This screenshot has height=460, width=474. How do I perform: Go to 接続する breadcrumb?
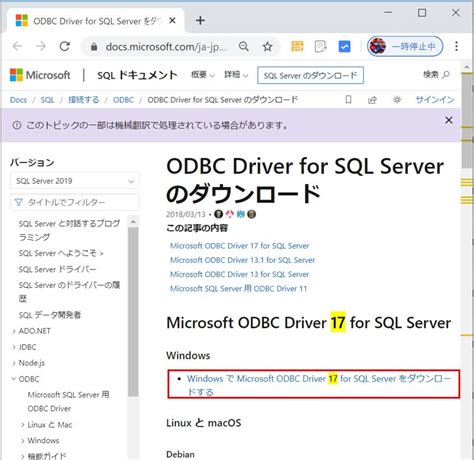click(x=83, y=100)
